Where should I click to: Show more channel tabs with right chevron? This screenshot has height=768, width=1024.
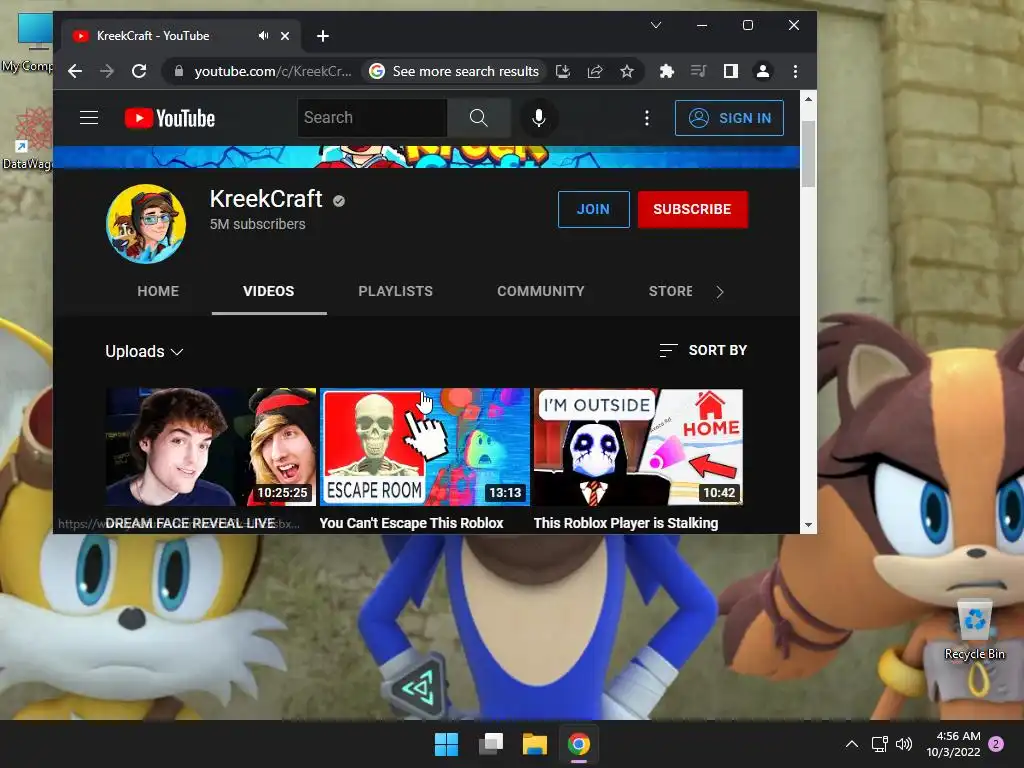pos(720,292)
